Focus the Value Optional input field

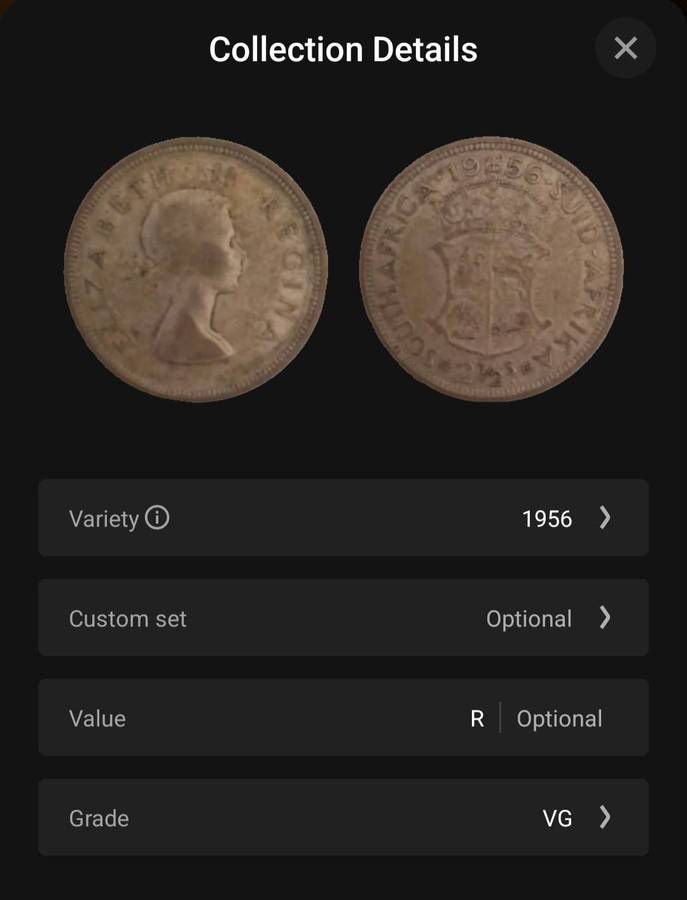pos(559,719)
